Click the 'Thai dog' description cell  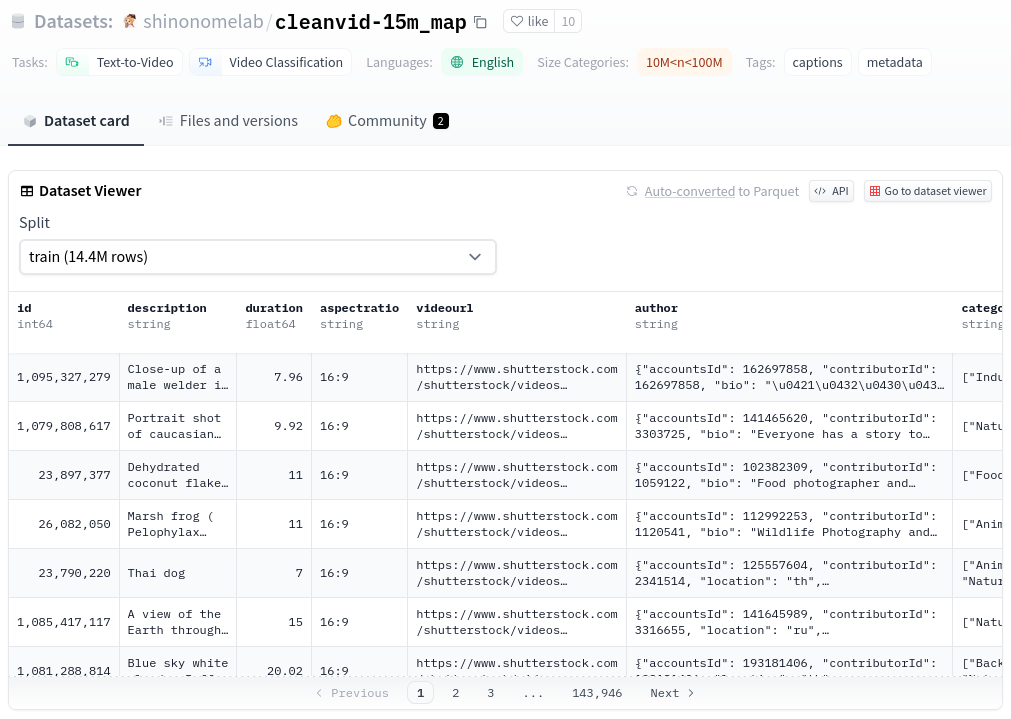click(178, 573)
